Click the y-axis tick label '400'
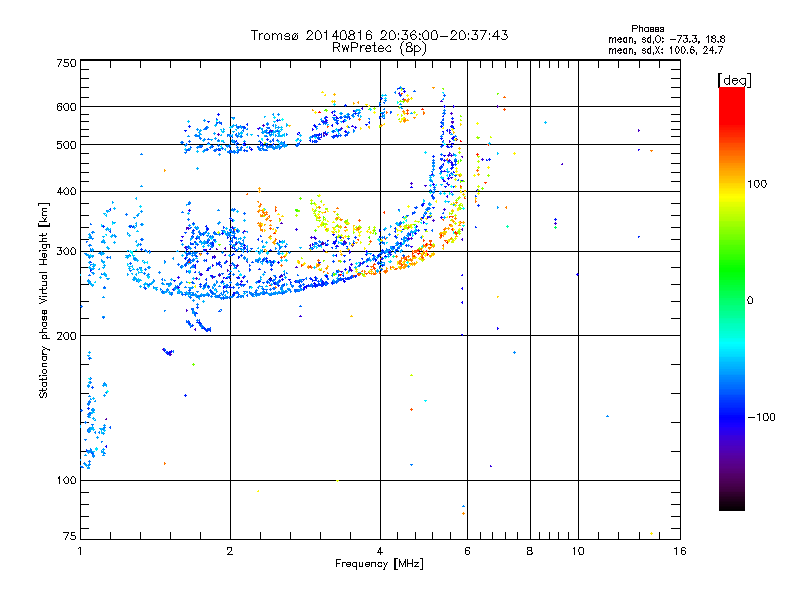This screenshot has height=600, width=800. [66, 192]
